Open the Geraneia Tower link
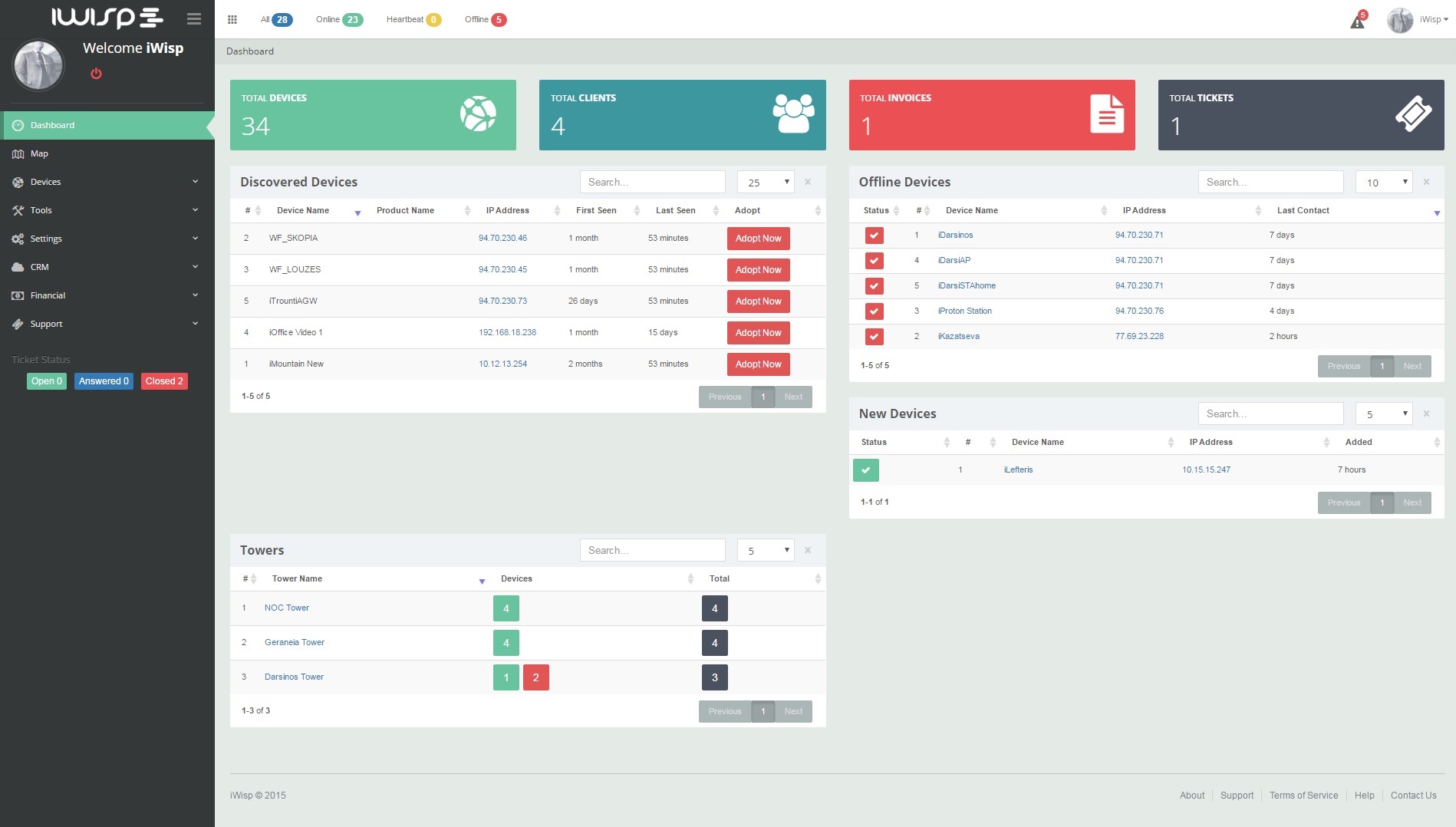Viewport: 1456px width, 827px height. click(294, 642)
